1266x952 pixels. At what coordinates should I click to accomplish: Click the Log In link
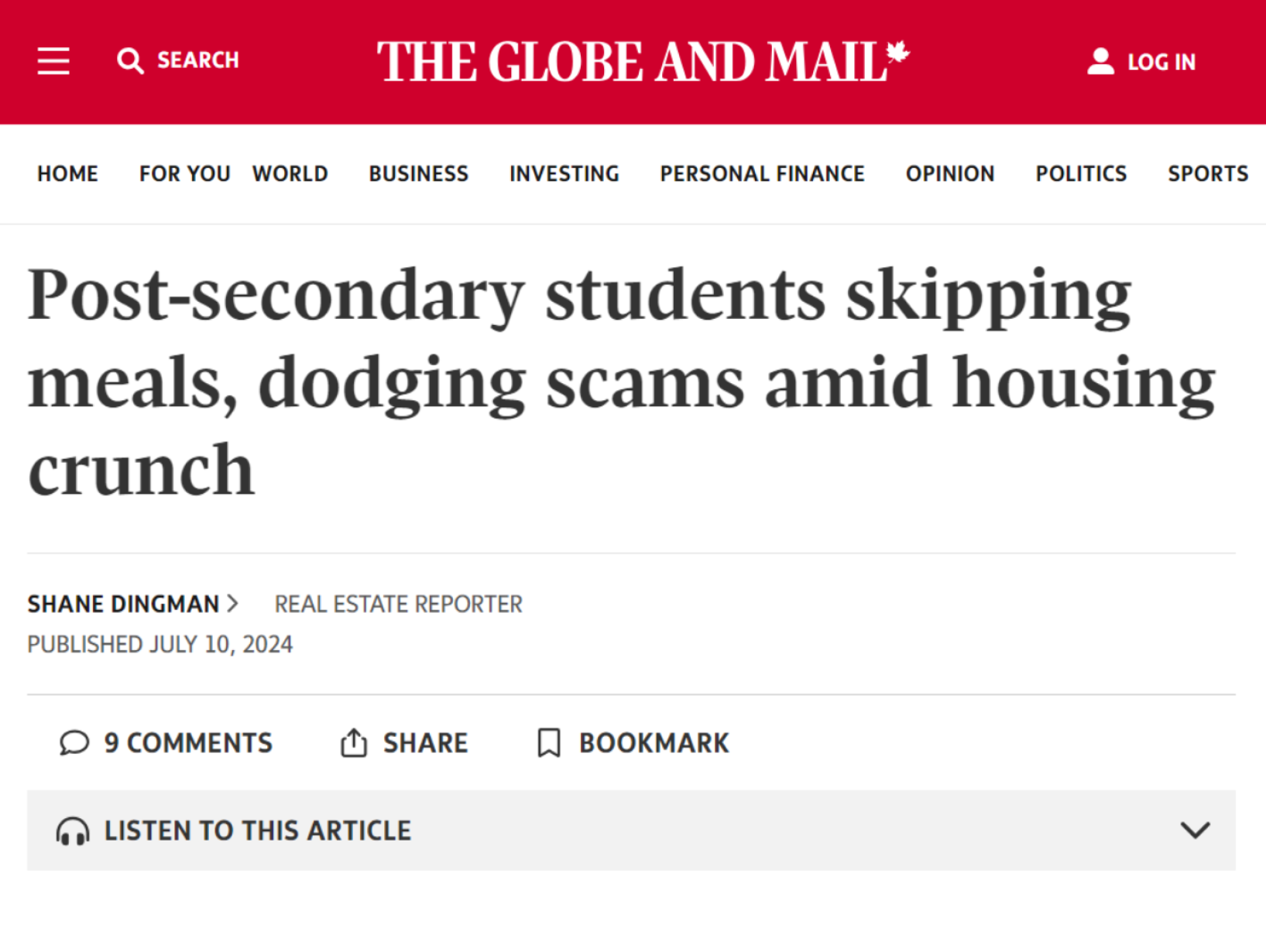1161,62
